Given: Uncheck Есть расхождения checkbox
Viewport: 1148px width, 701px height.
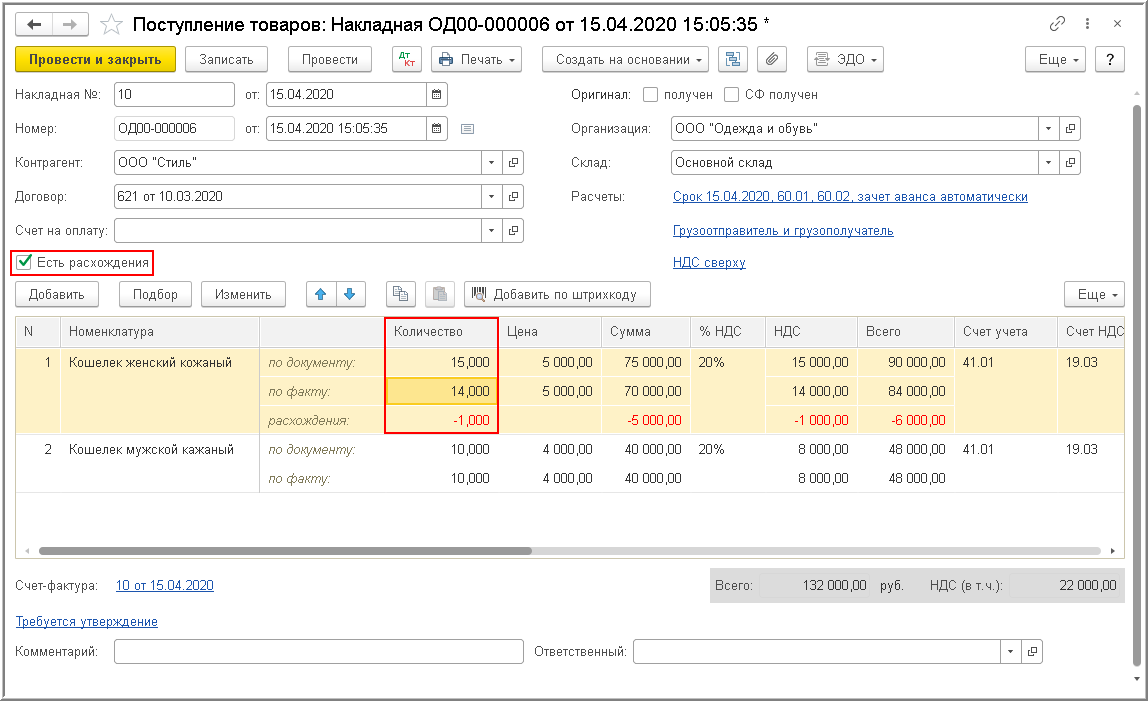Looking at the screenshot, I should coord(25,262).
